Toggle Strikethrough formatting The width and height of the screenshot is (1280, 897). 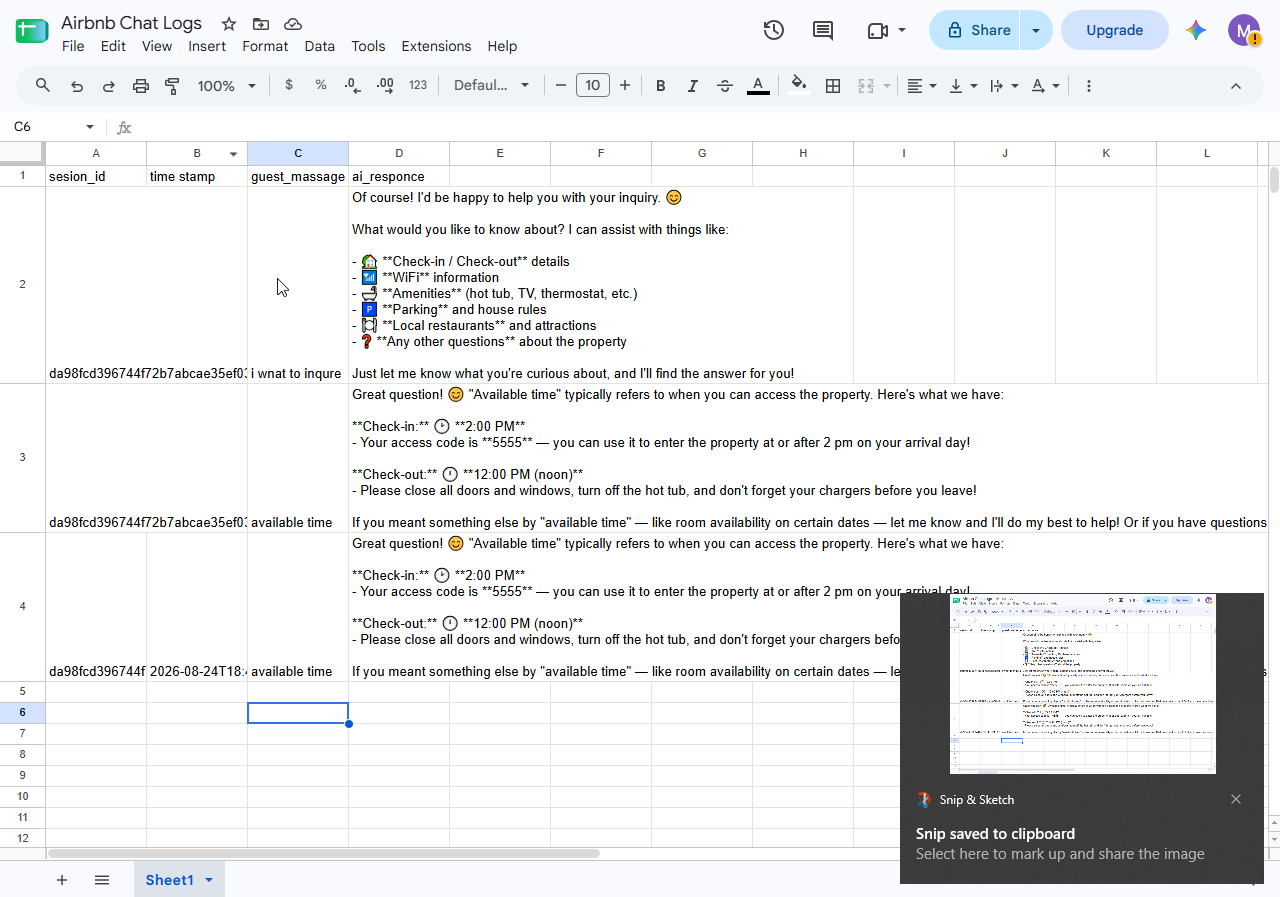[725, 86]
